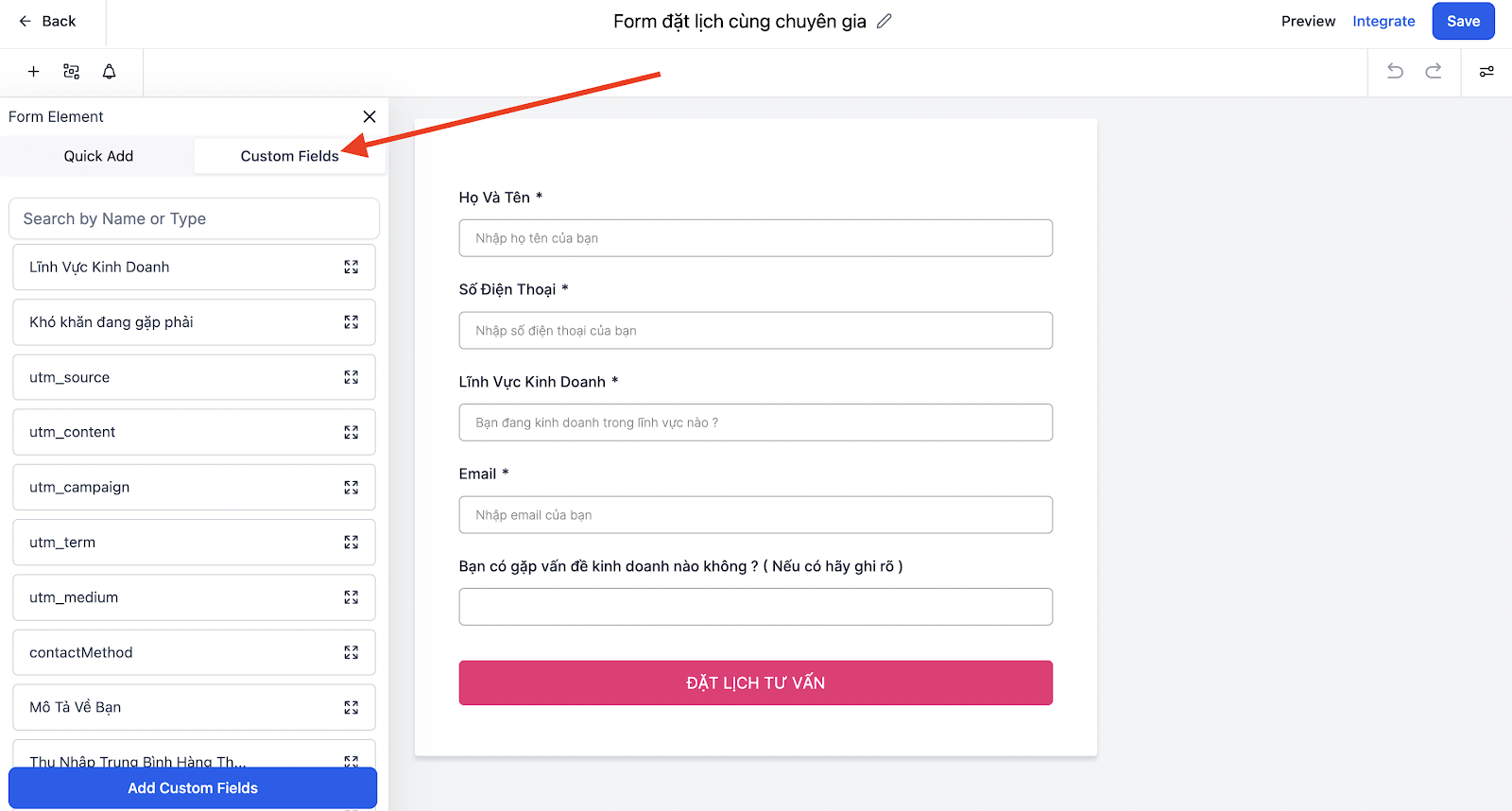This screenshot has width=1512, height=811.
Task: Click the Search by Name or Type field
Action: pos(194,218)
